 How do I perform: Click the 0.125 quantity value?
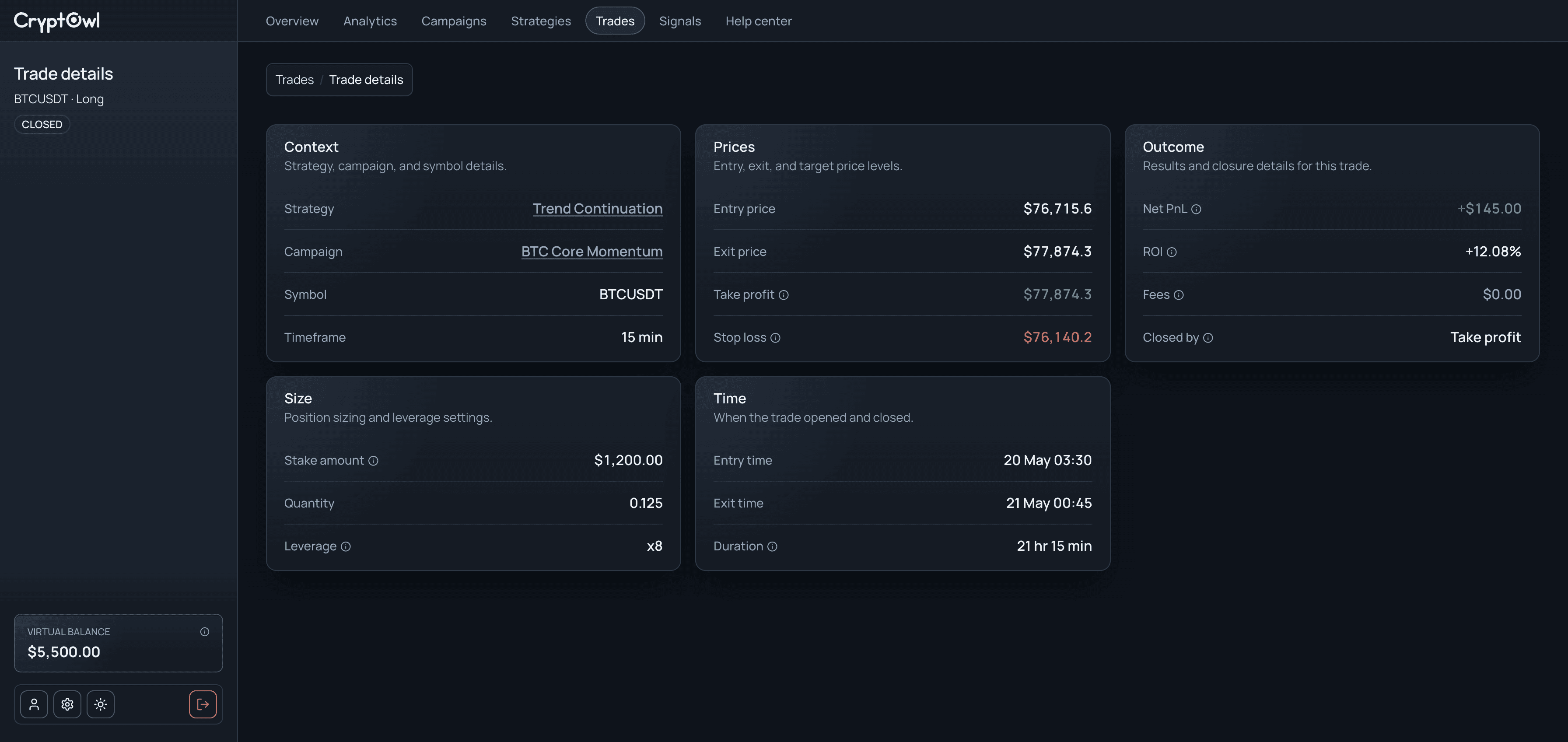click(x=646, y=504)
